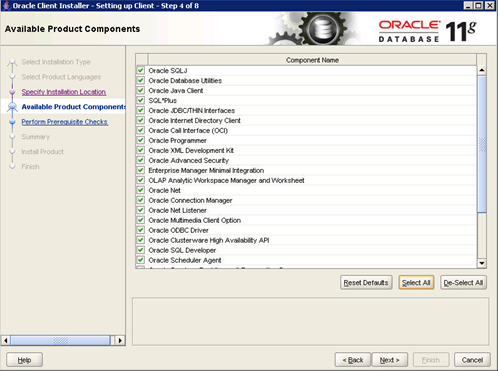Toggle the SQL*Plus checkbox
Screen dimensions: 498x371
141,100
